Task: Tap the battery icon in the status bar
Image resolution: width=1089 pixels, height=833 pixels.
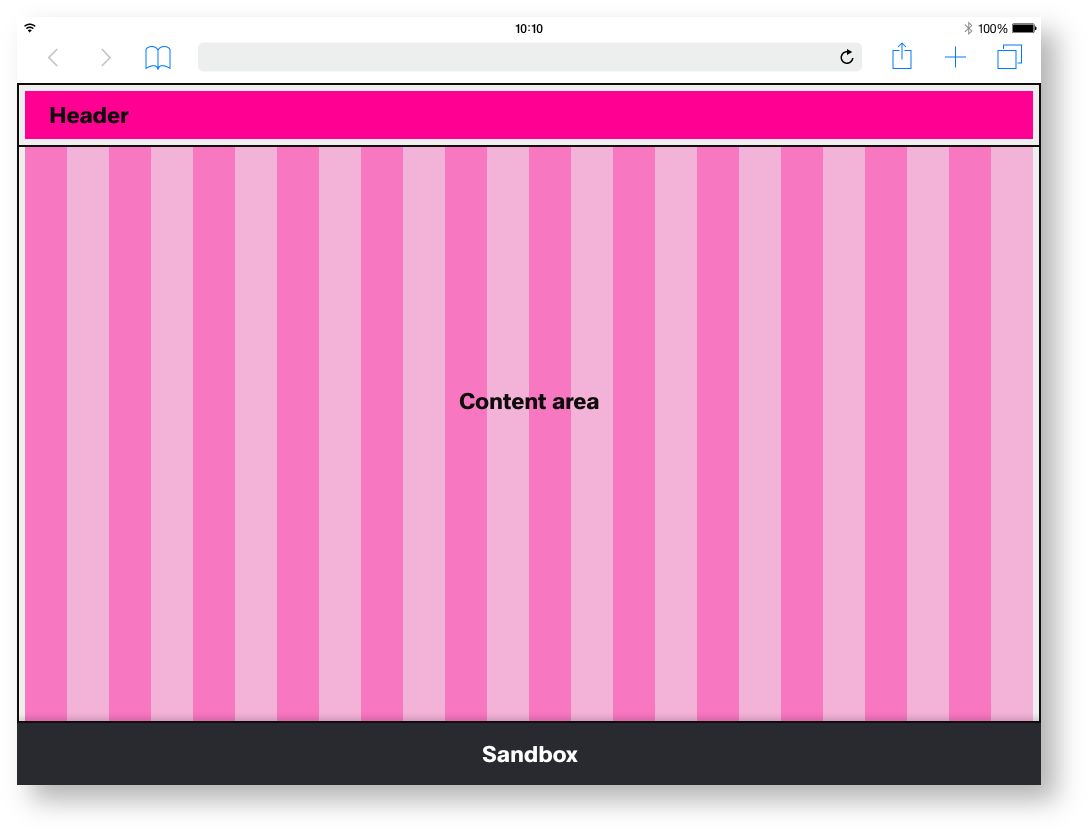Action: click(x=1024, y=29)
